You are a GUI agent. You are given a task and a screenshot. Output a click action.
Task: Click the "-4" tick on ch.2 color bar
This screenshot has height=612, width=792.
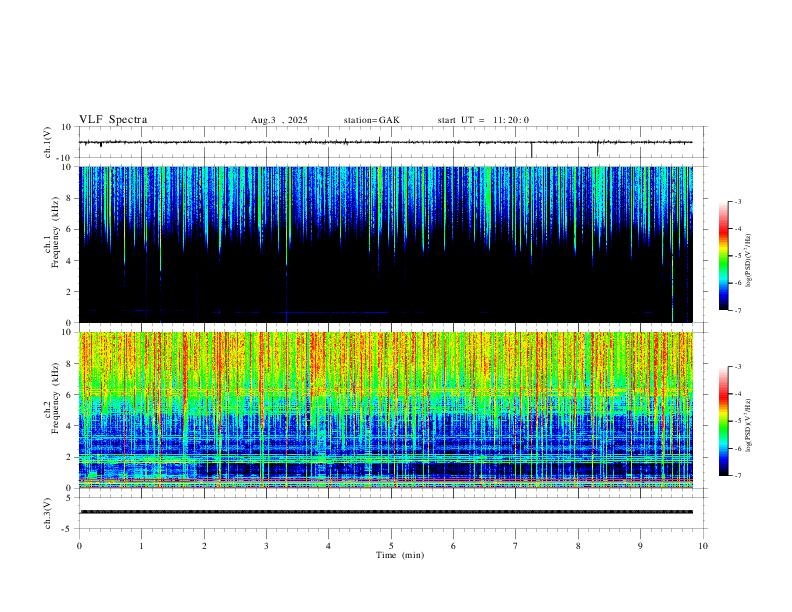click(x=737, y=394)
